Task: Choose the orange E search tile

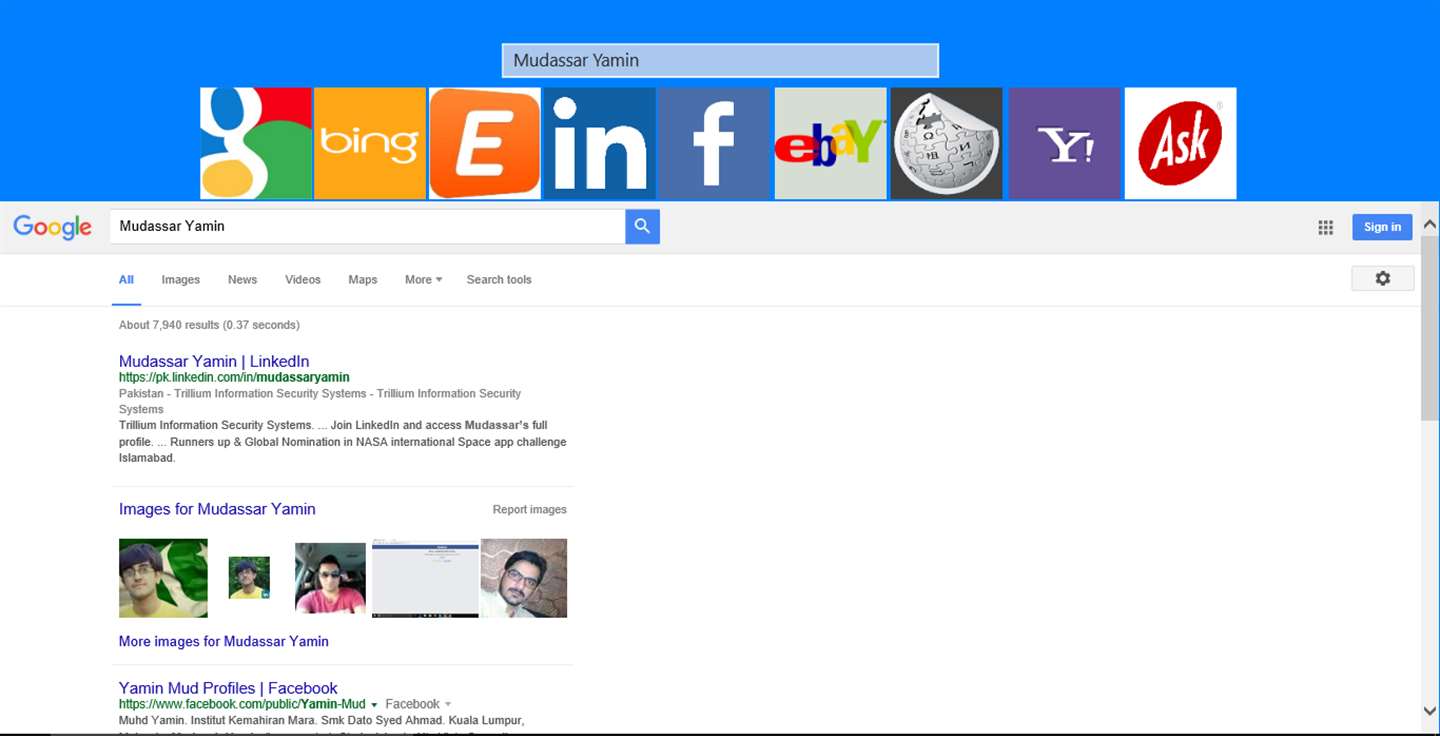Action: coord(485,143)
